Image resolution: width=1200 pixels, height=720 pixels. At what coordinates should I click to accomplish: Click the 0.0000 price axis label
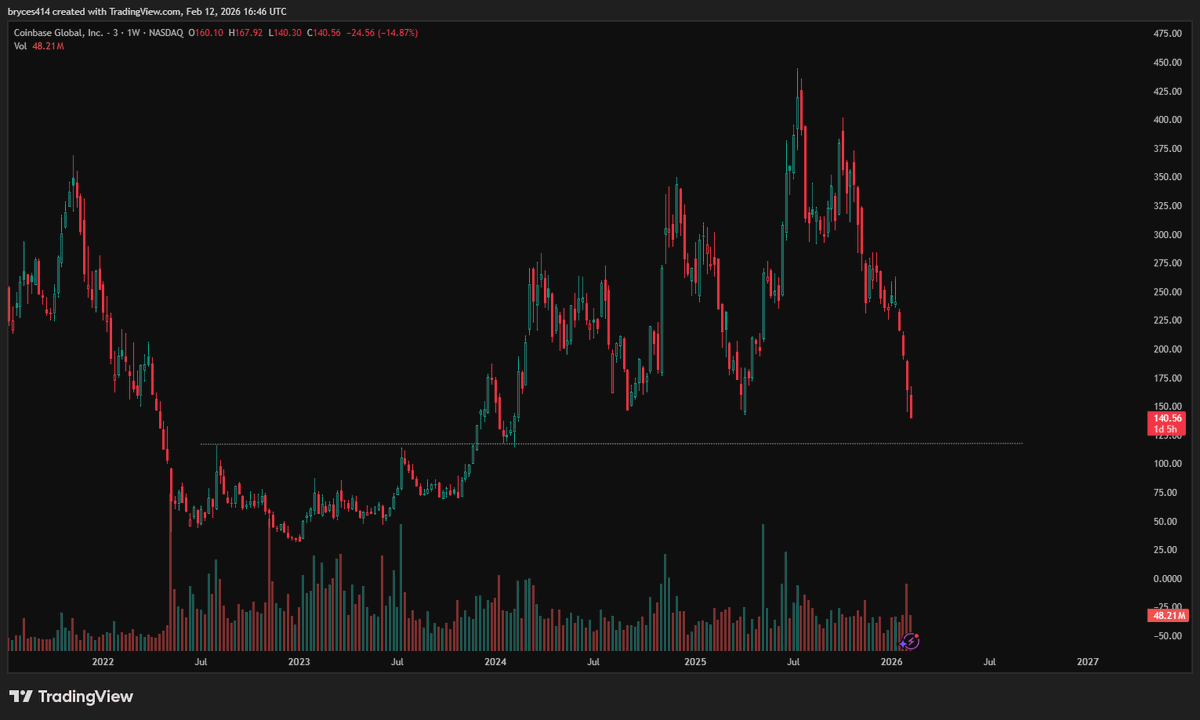(x=1168, y=579)
